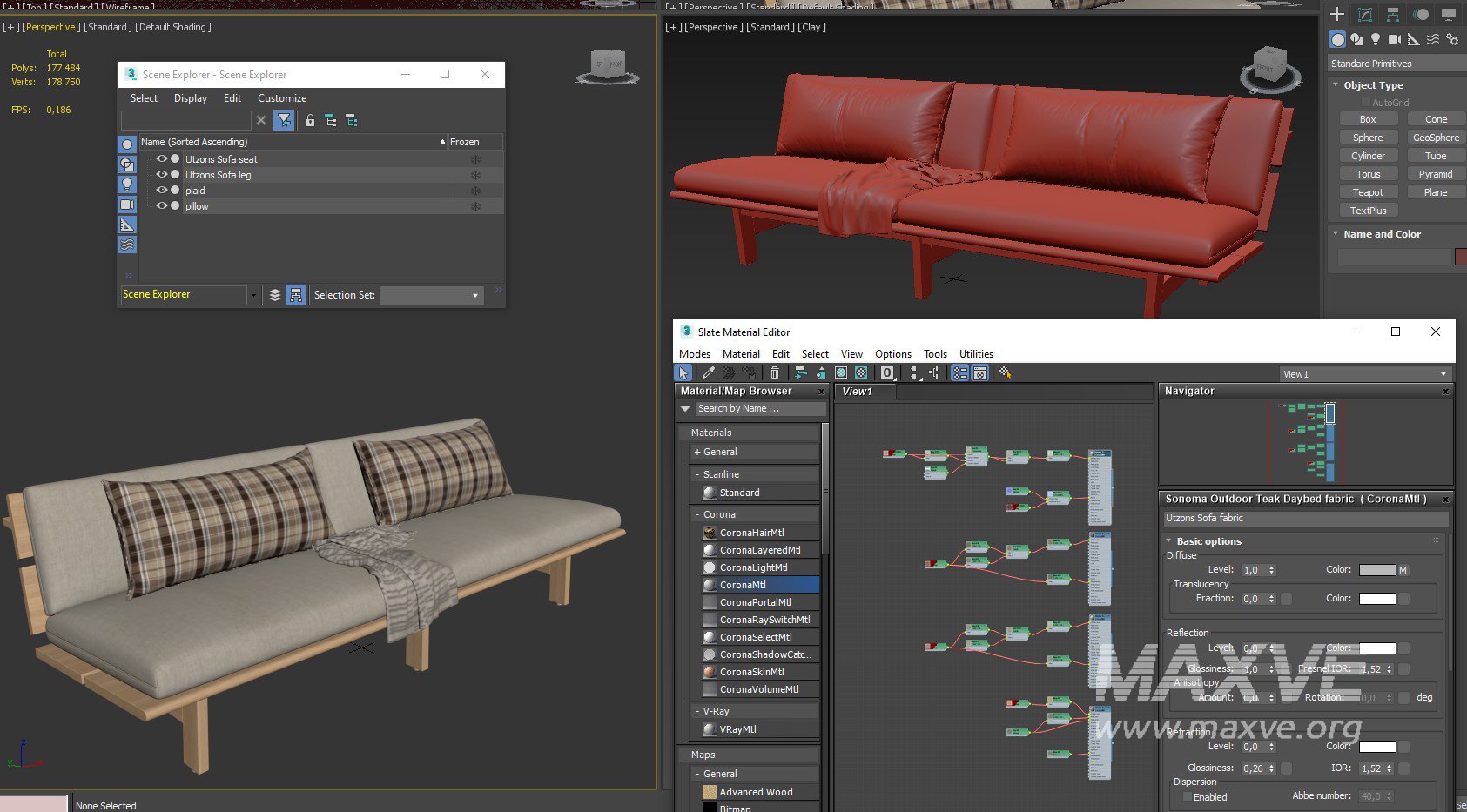
Task: Click the Hierarchy tab icon in command panel
Action: pos(1393,14)
